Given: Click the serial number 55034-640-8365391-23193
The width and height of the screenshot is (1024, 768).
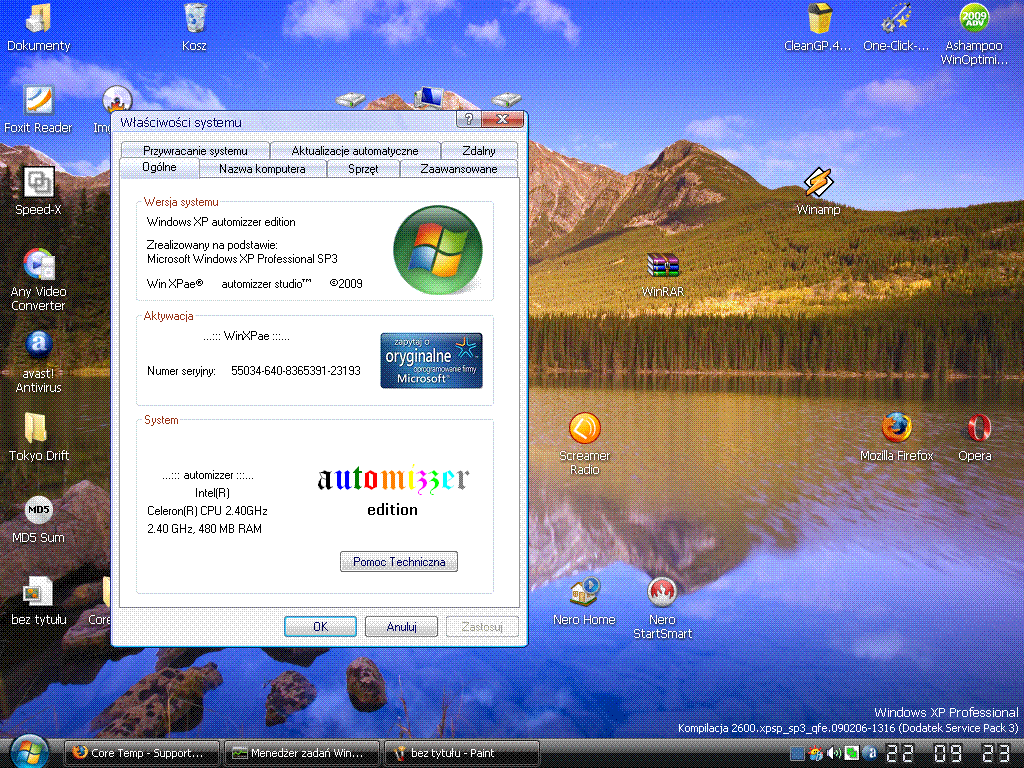Looking at the screenshot, I should pos(296,371).
